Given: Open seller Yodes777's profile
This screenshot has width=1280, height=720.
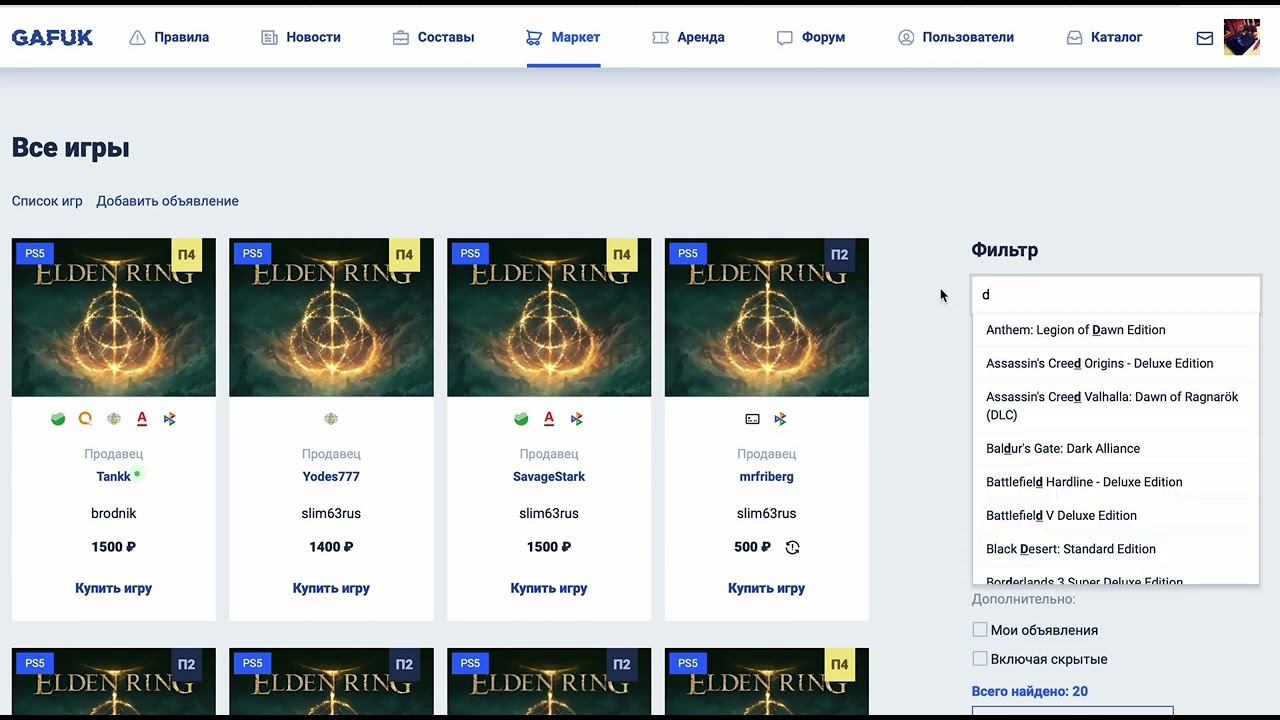Looking at the screenshot, I should (x=331, y=477).
